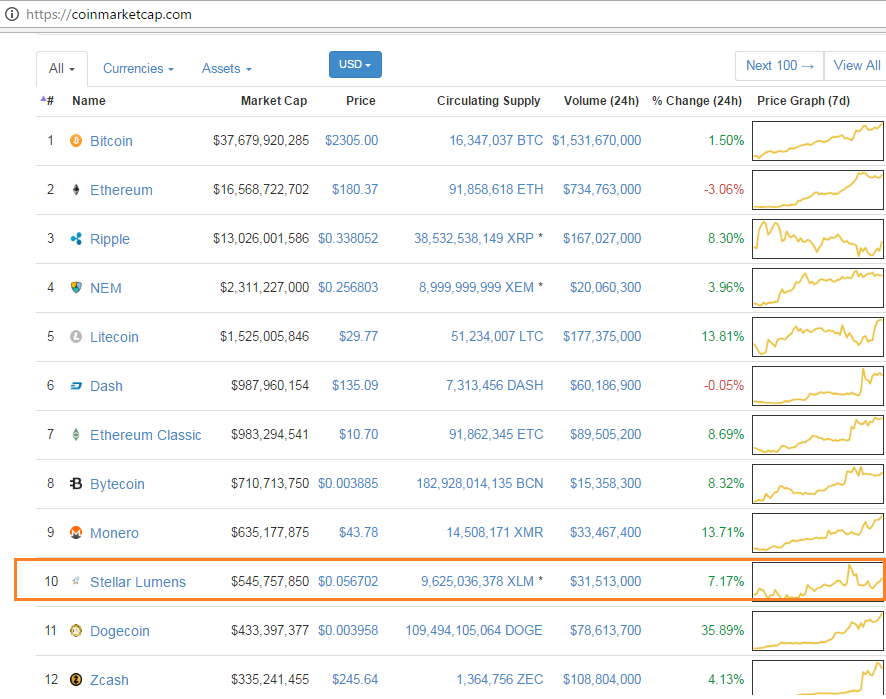Open the Stellar Lumens link
Viewport: 886px width, 699px height.
138,582
